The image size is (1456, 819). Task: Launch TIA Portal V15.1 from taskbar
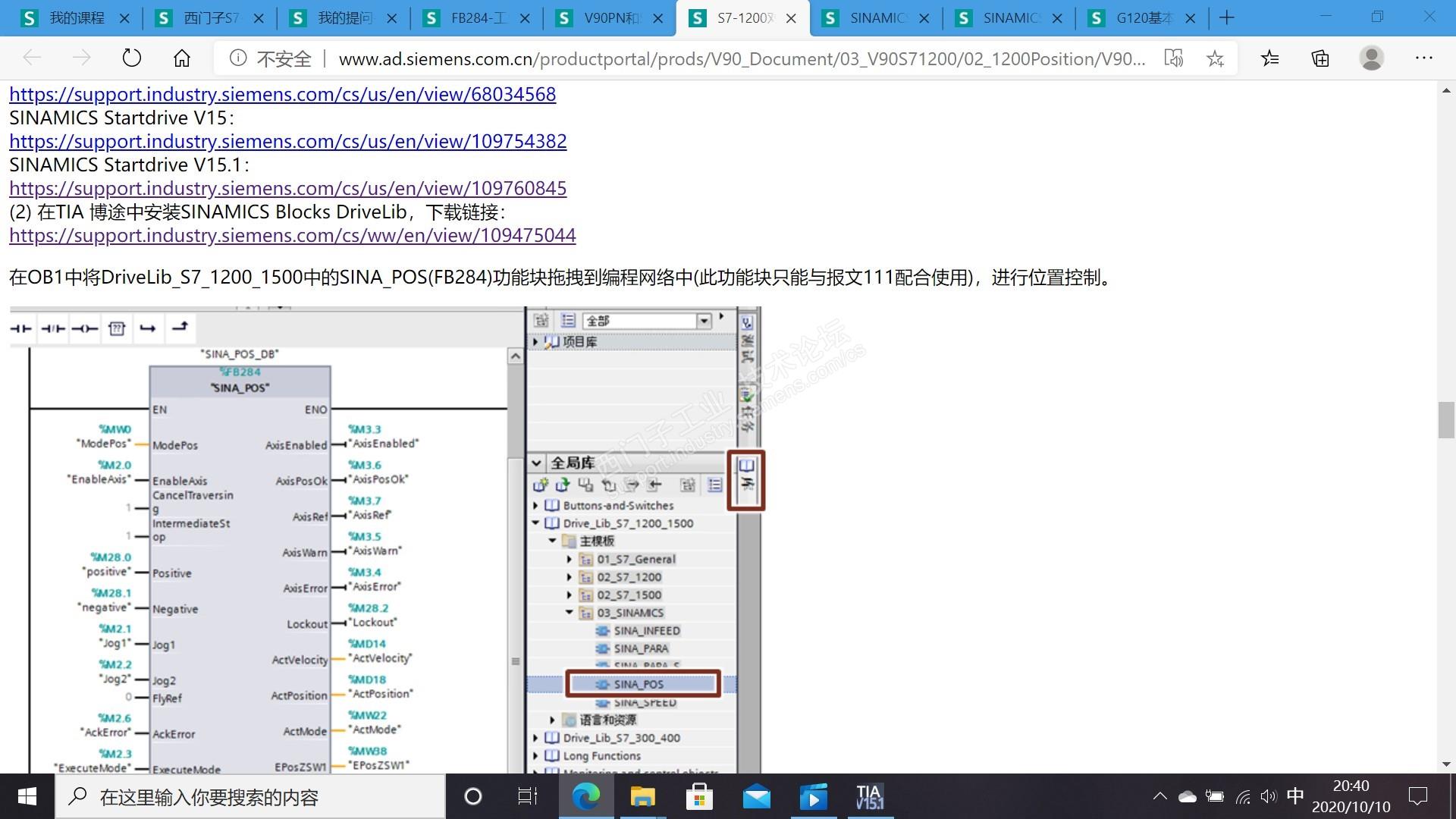pyautogui.click(x=869, y=797)
